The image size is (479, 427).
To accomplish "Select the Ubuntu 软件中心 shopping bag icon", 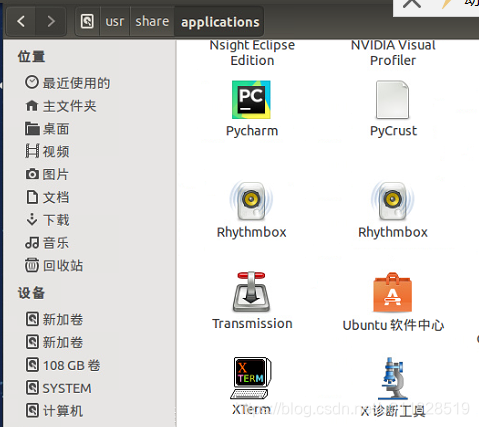I will 393,292.
